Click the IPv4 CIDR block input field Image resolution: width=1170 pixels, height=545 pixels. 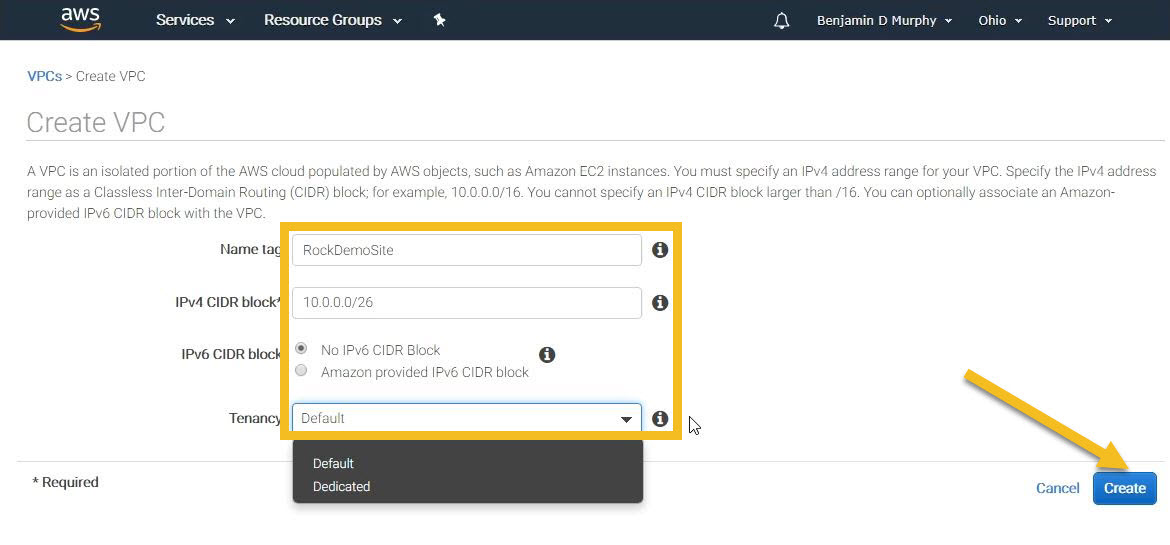click(x=466, y=303)
